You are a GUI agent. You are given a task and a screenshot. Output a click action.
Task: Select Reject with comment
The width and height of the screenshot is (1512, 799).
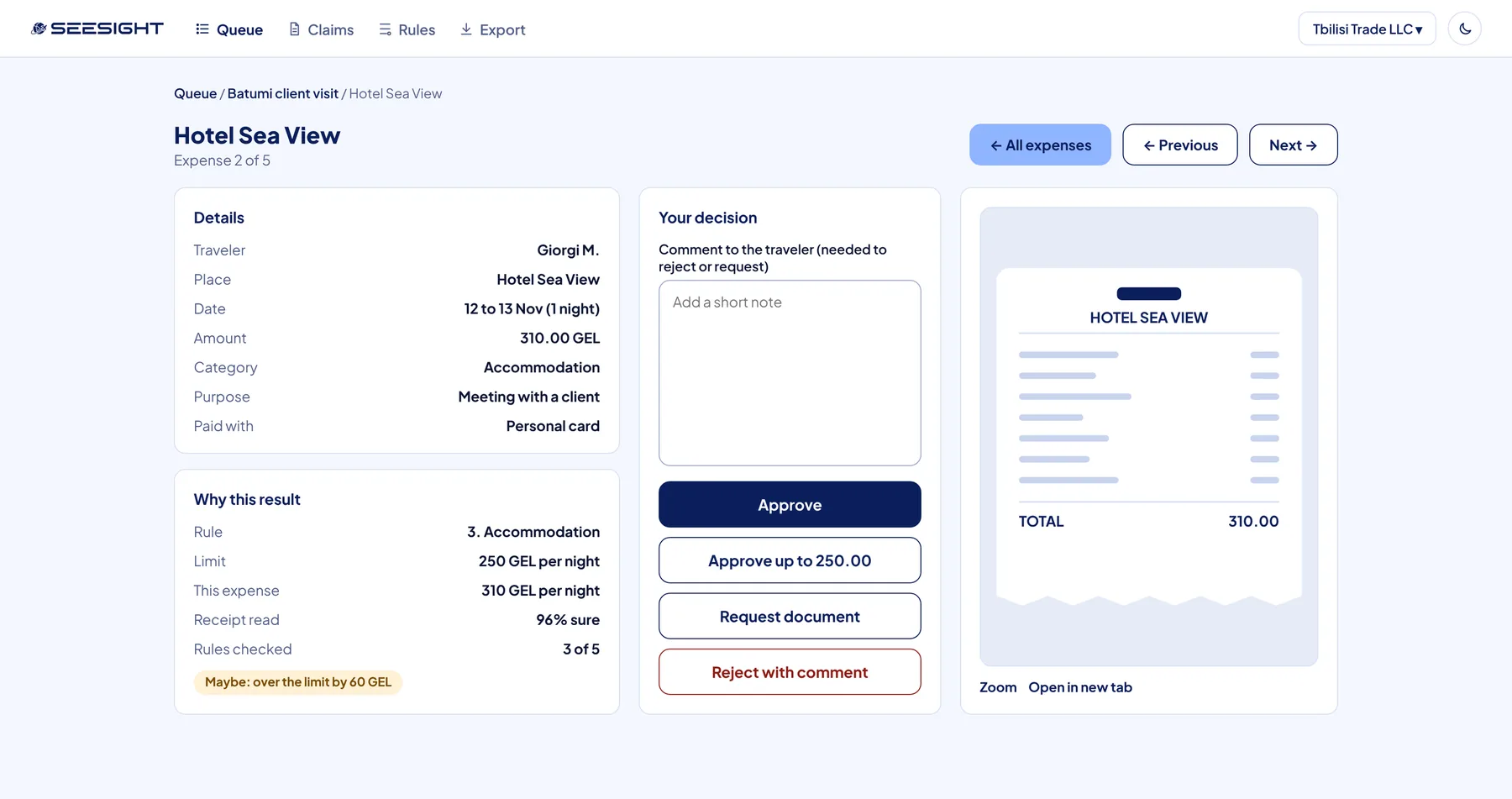pos(790,672)
